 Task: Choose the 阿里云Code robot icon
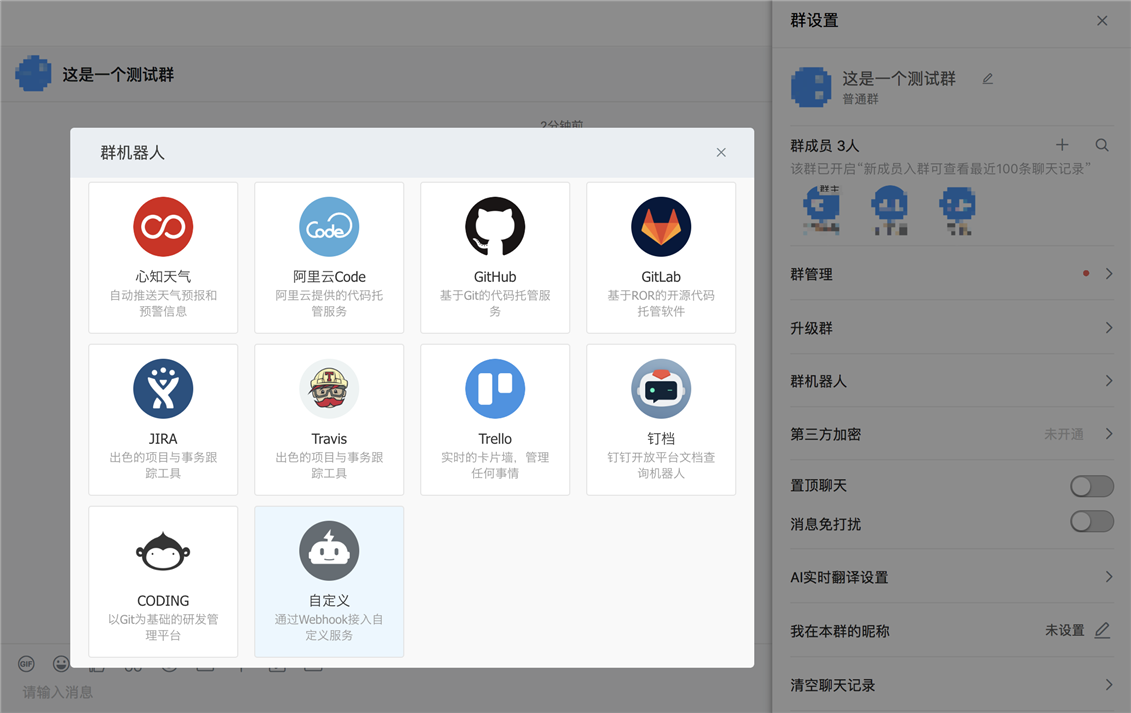click(329, 227)
